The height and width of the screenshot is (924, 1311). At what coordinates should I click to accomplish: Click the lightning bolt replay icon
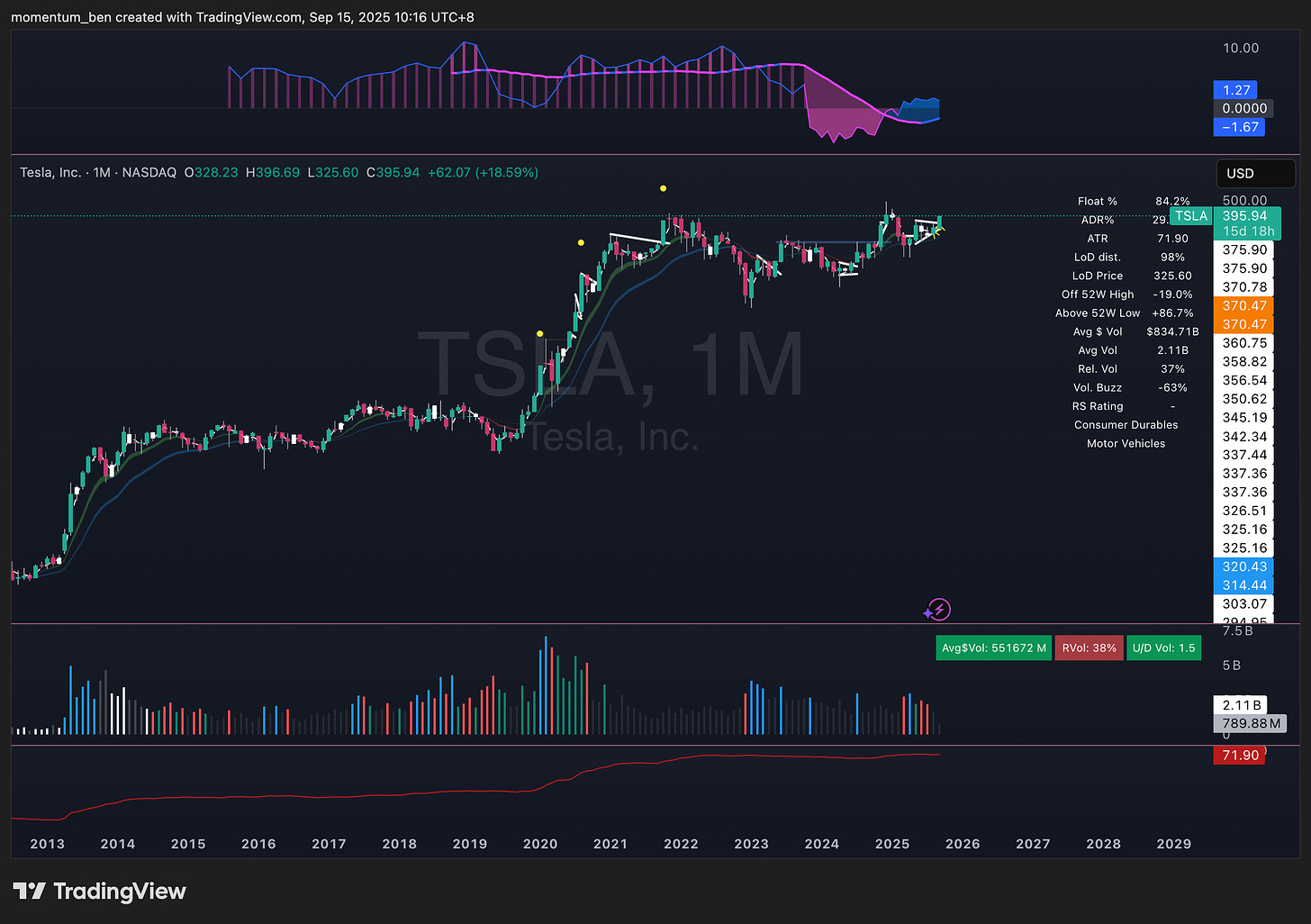click(939, 610)
